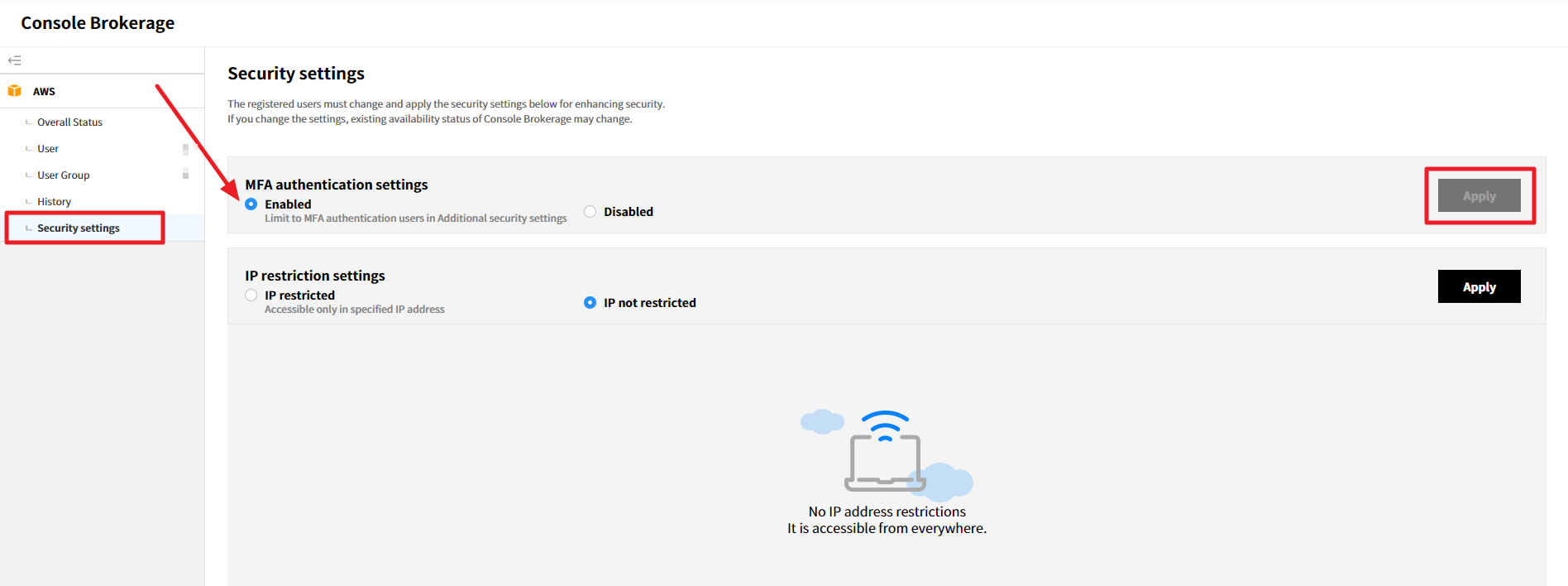The width and height of the screenshot is (1568, 586).
Task: Select the MFA Enabled radio button
Action: (x=251, y=204)
